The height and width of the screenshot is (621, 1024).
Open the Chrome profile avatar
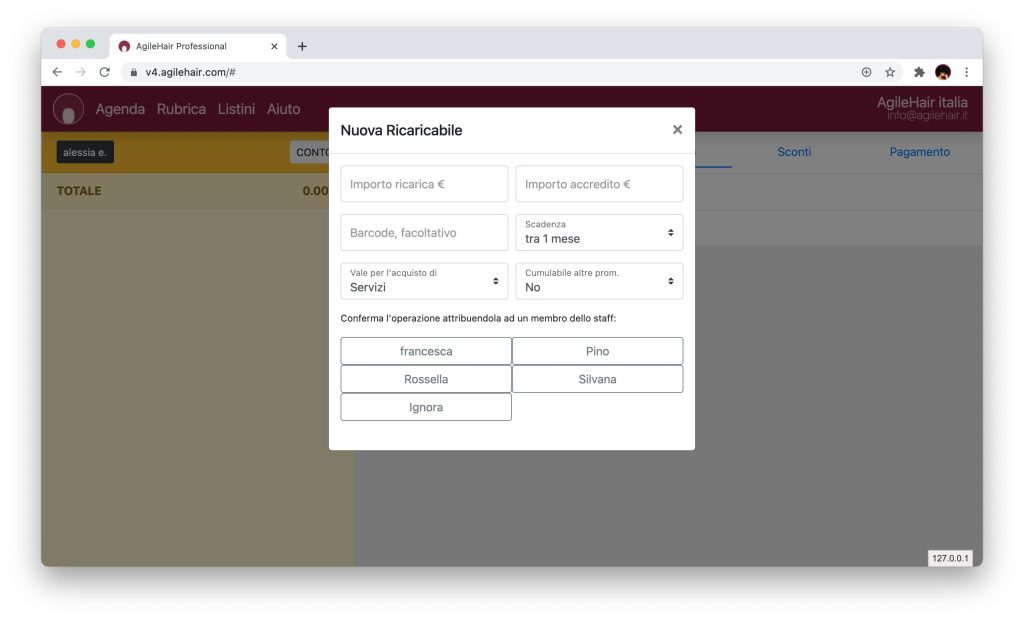(x=943, y=72)
